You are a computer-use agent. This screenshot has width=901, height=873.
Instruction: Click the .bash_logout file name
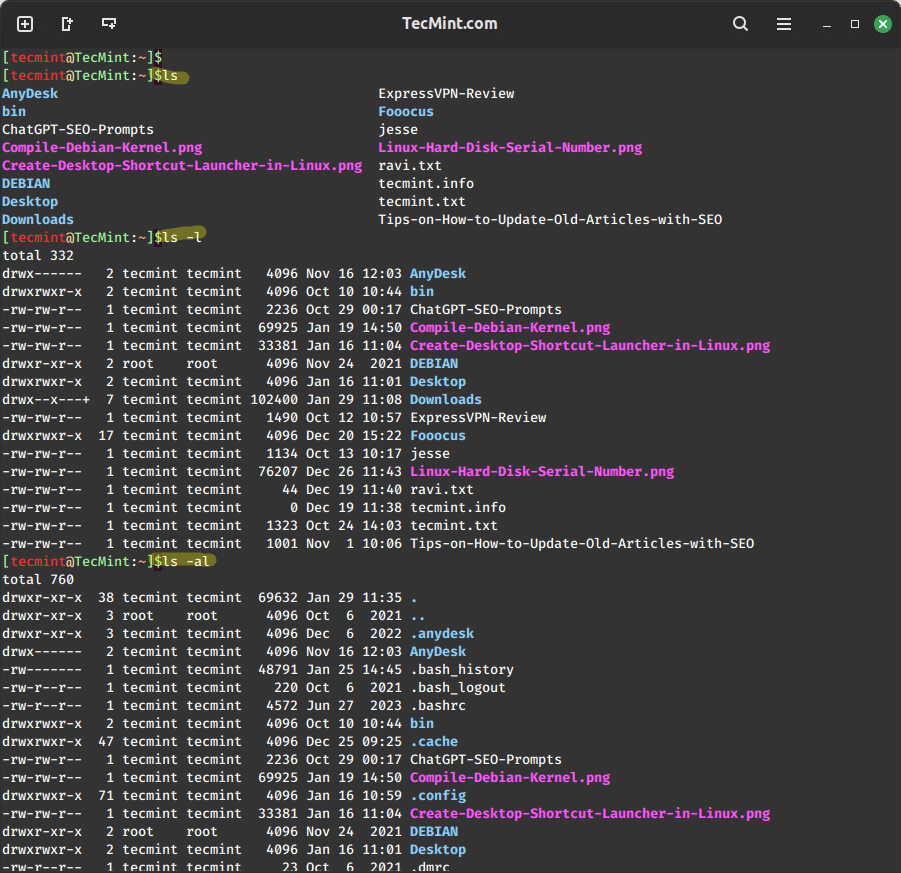(x=457, y=687)
